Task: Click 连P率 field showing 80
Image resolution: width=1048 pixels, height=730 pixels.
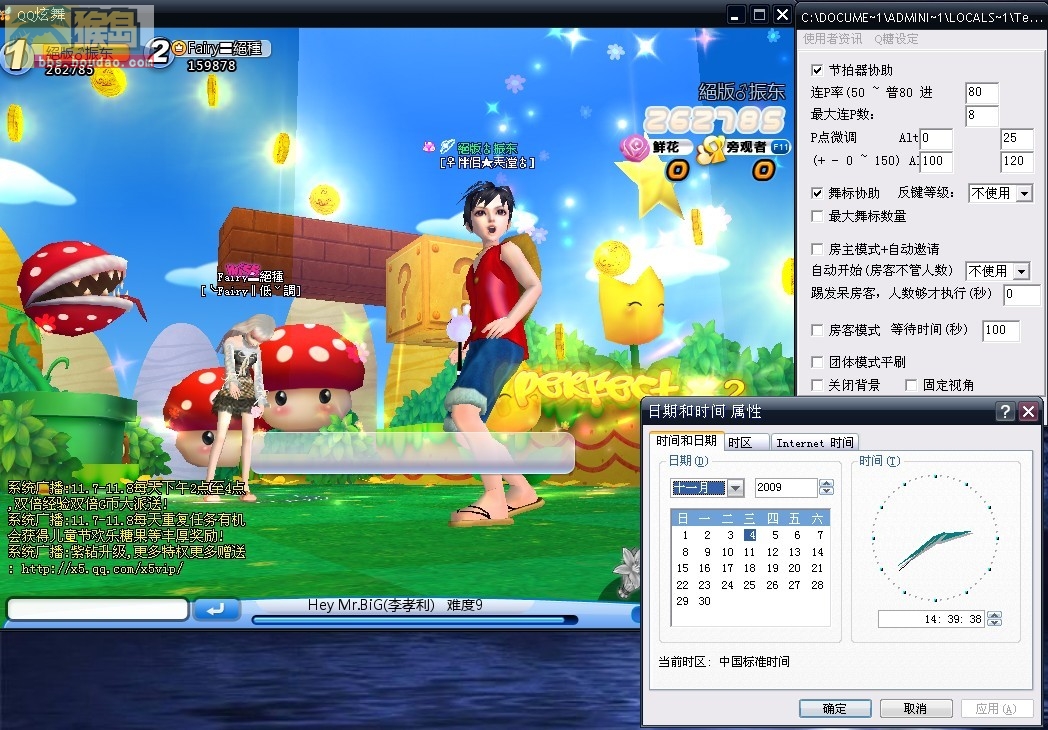Action: [x=981, y=92]
